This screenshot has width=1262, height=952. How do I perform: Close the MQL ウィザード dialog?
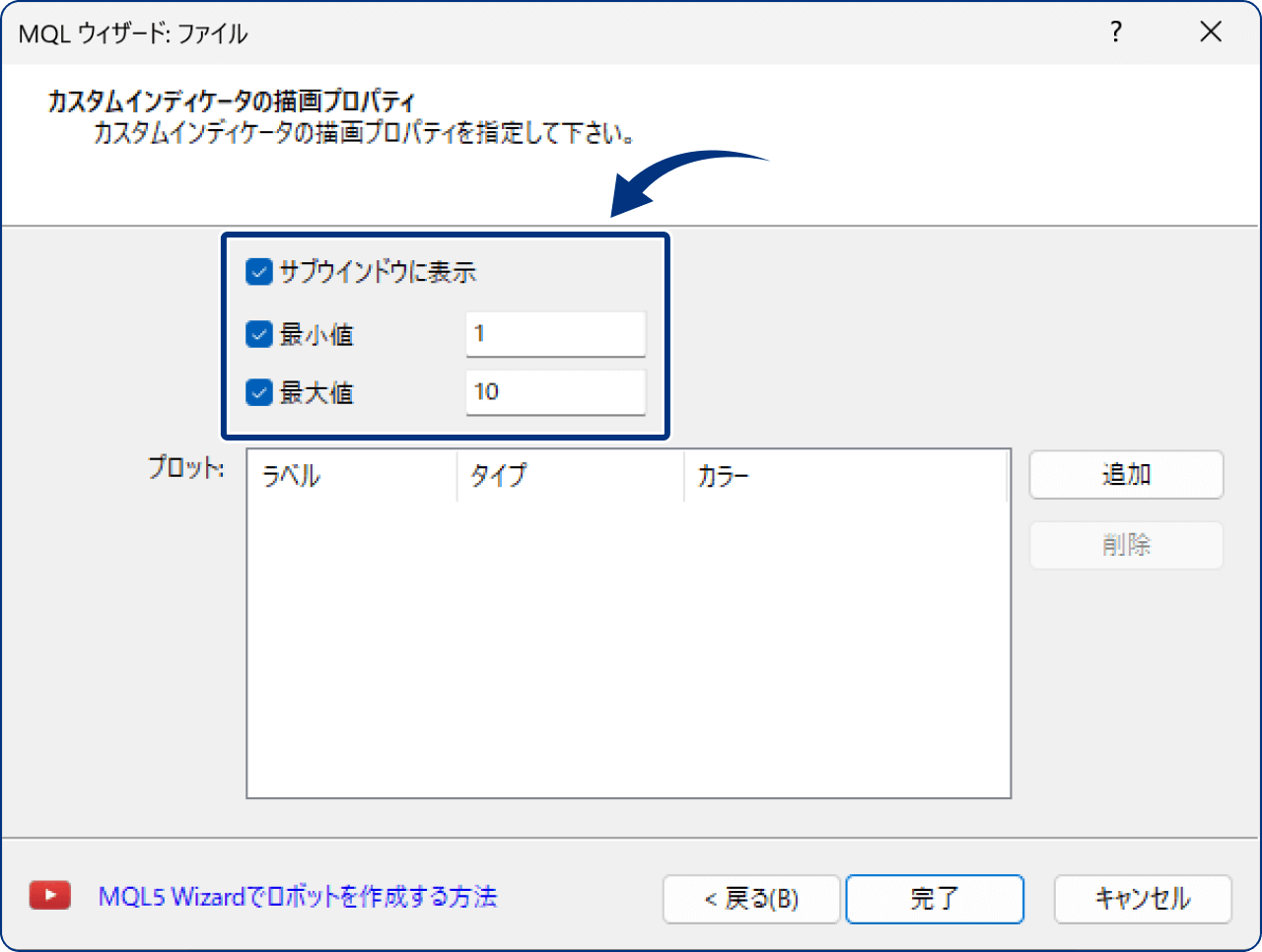click(1211, 33)
